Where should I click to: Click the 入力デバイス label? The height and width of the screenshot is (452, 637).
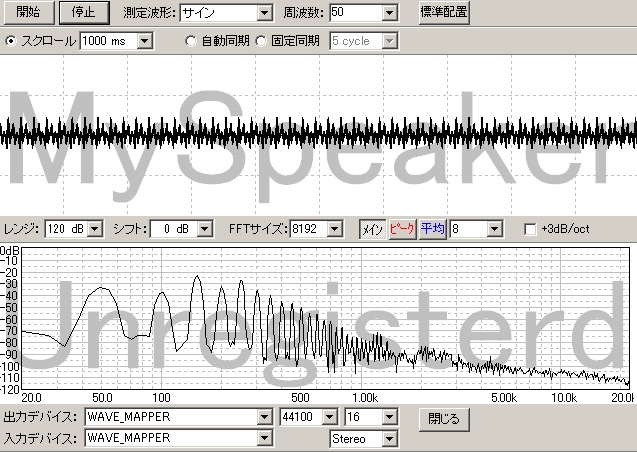click(x=40, y=439)
